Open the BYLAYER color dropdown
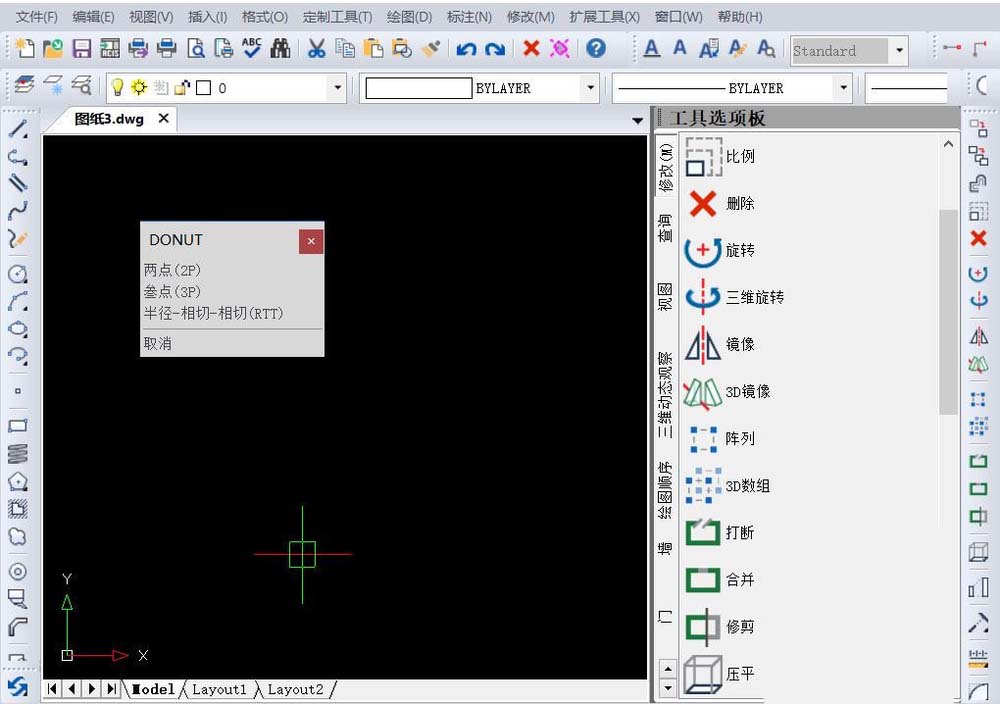The height and width of the screenshot is (704, 1000). [x=590, y=88]
